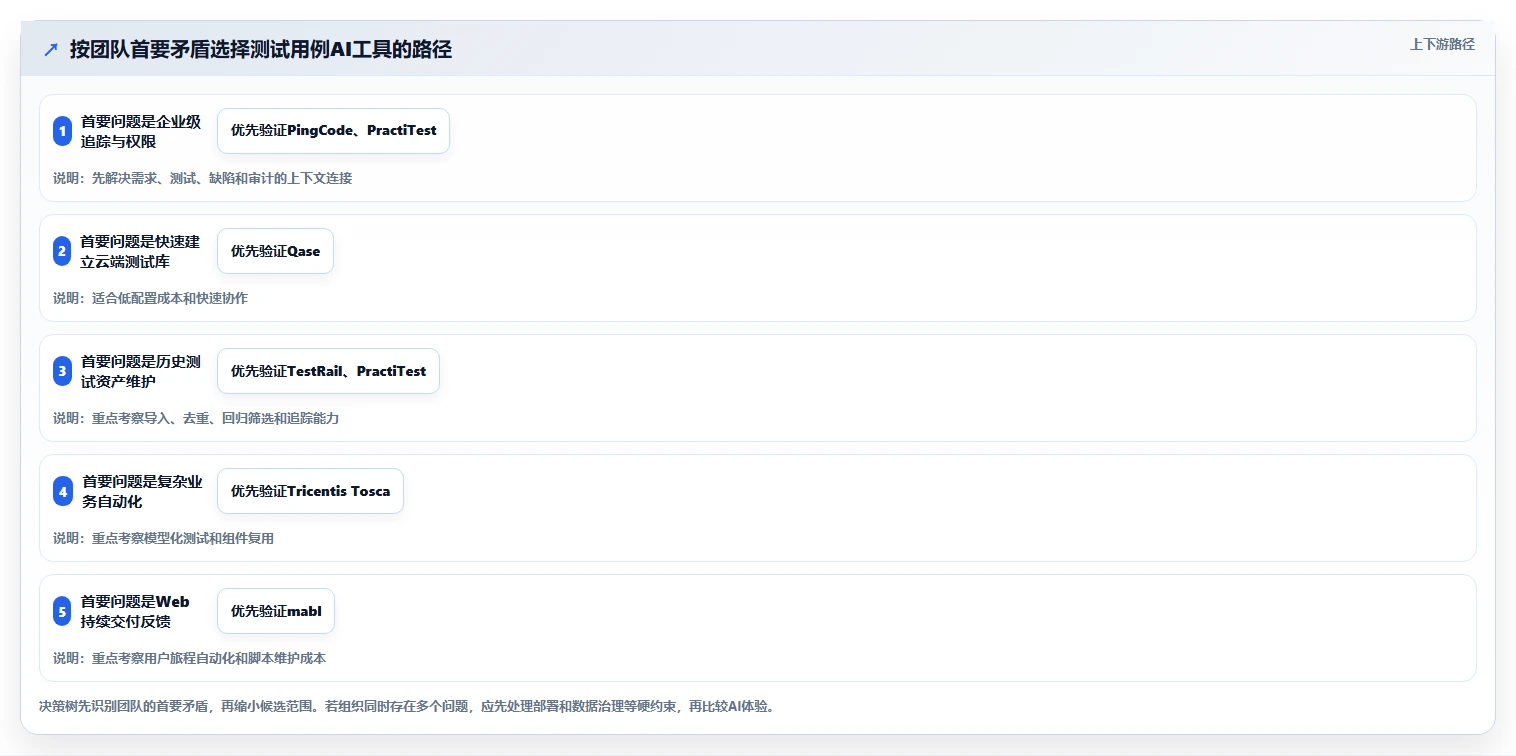Viewport: 1516px width, 756px height.
Task: Click the text 首要问题是Web持续交付反馈
Action: (x=135, y=611)
